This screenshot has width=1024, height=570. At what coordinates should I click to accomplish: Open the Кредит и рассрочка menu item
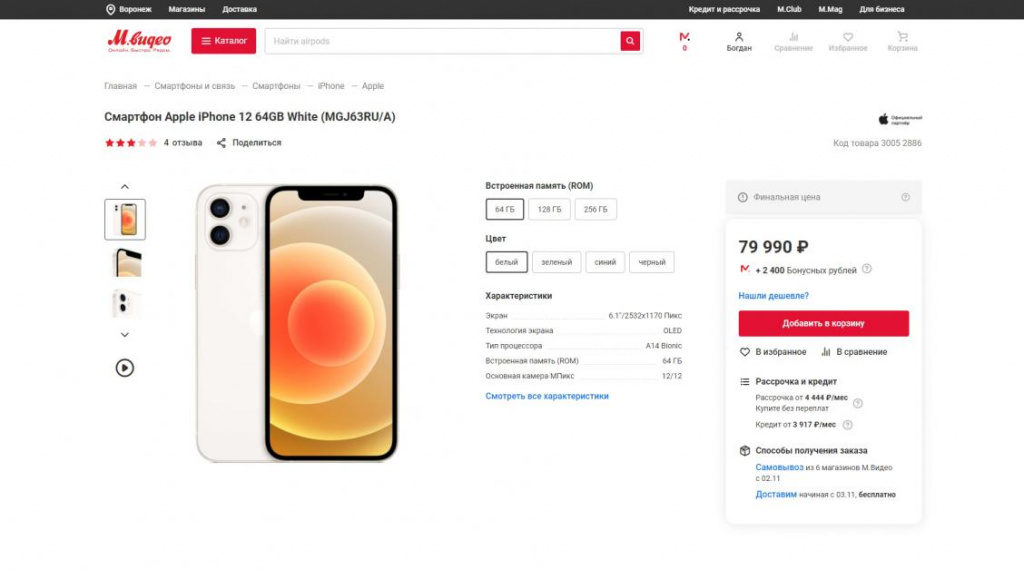[724, 9]
